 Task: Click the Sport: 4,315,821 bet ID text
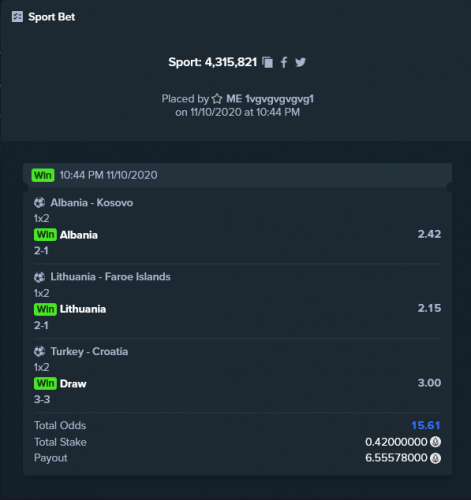pyautogui.click(x=213, y=62)
